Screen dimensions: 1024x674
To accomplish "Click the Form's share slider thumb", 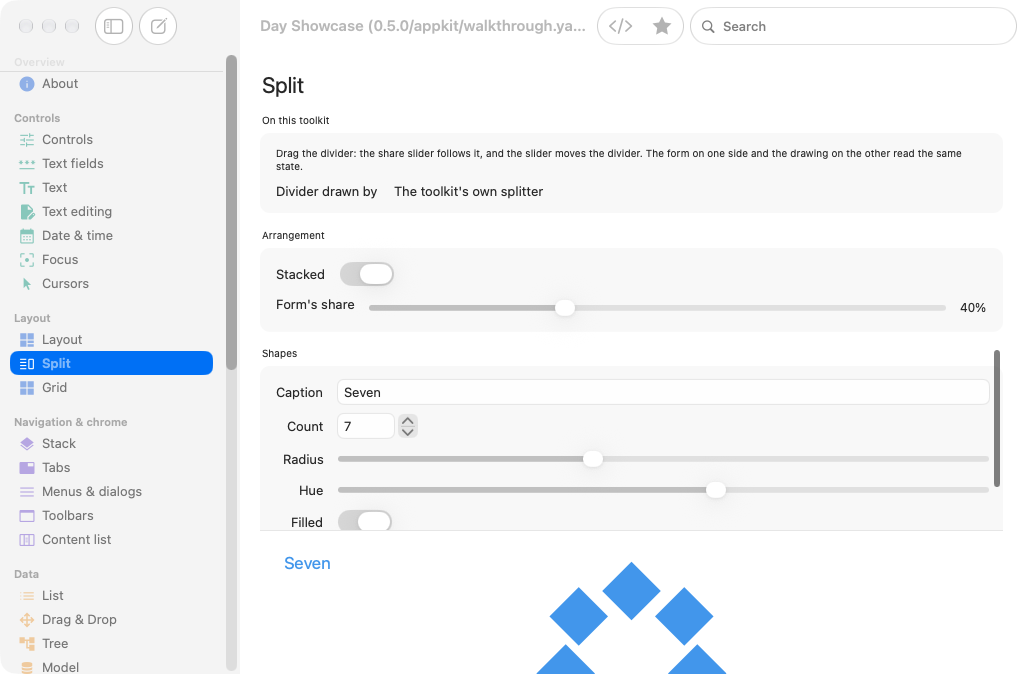I will point(565,308).
